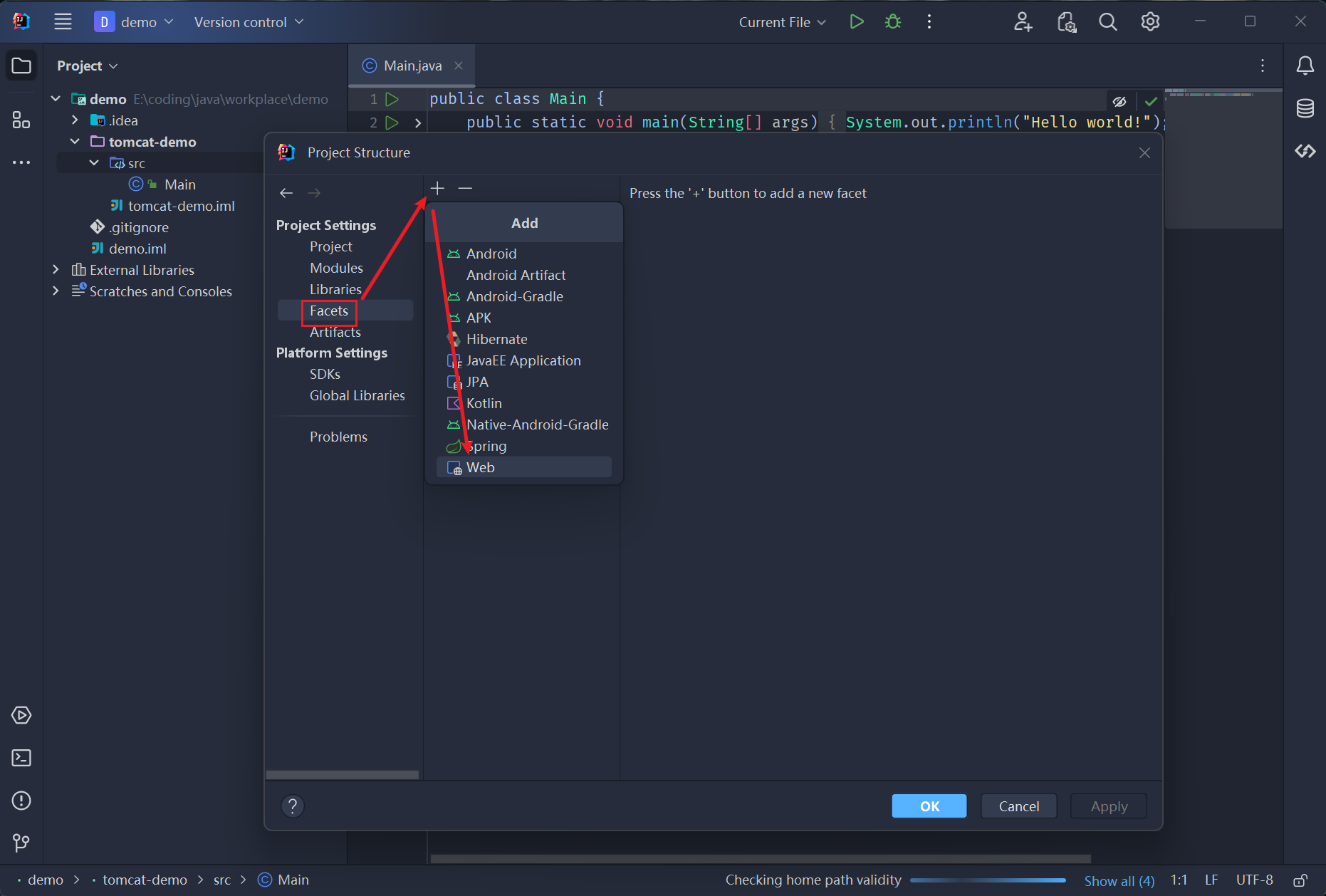Viewport: 1326px width, 896px height.
Task: Expand External Libraries node
Action: click(x=56, y=270)
